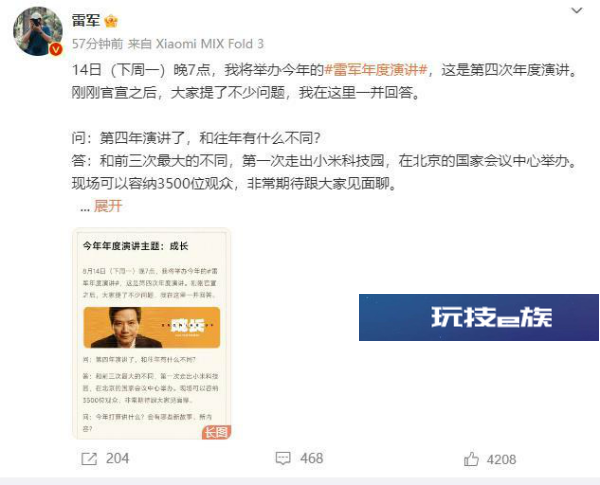The image size is (600, 485).
Task: Expand full post text with 展开
Action: (108, 206)
